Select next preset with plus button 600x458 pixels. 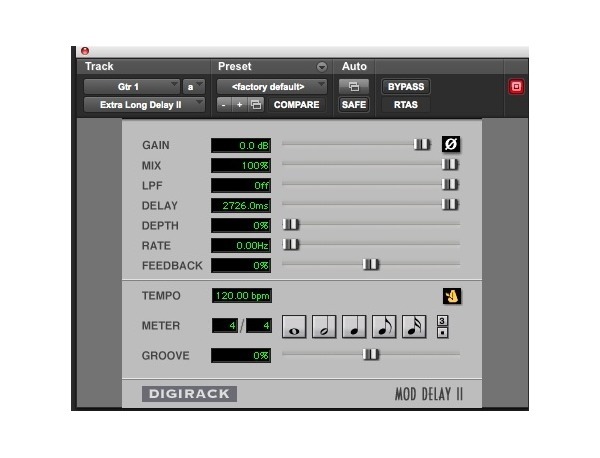point(240,104)
